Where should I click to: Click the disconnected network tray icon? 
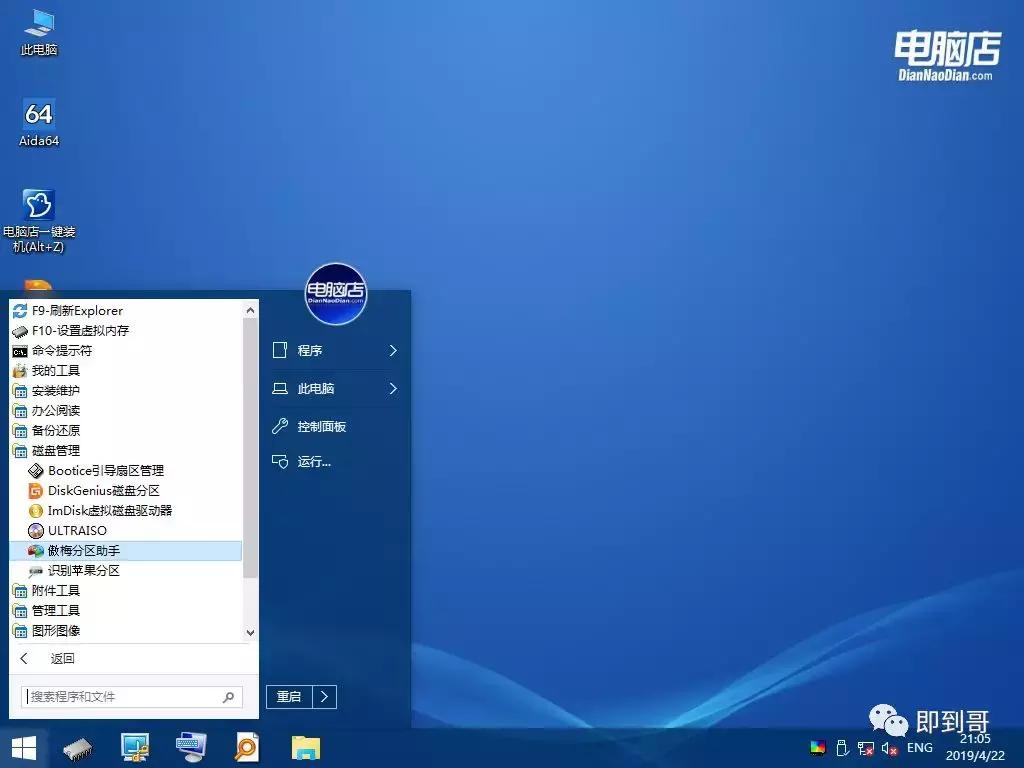(x=866, y=747)
